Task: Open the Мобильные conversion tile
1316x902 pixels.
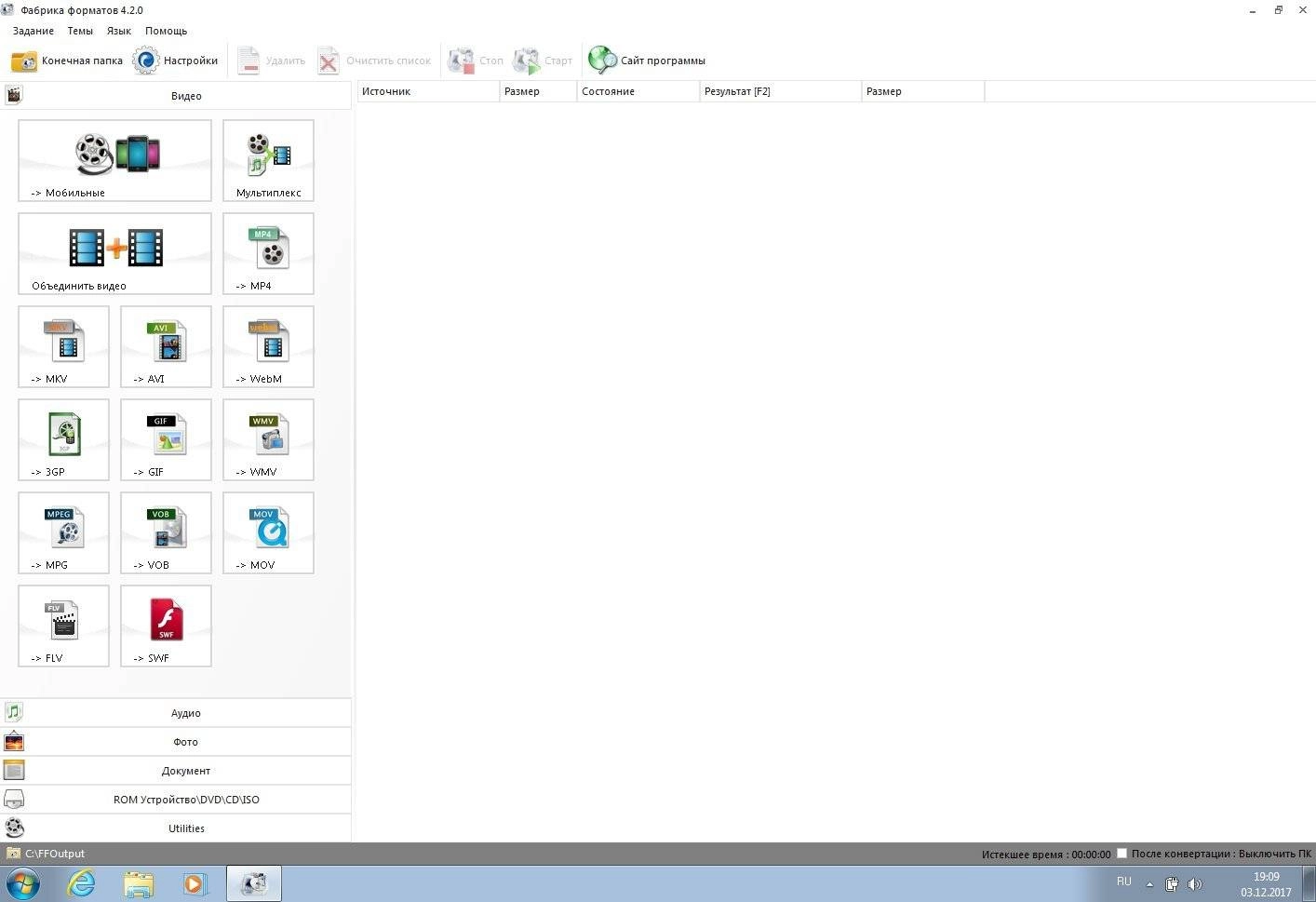Action: point(114,160)
